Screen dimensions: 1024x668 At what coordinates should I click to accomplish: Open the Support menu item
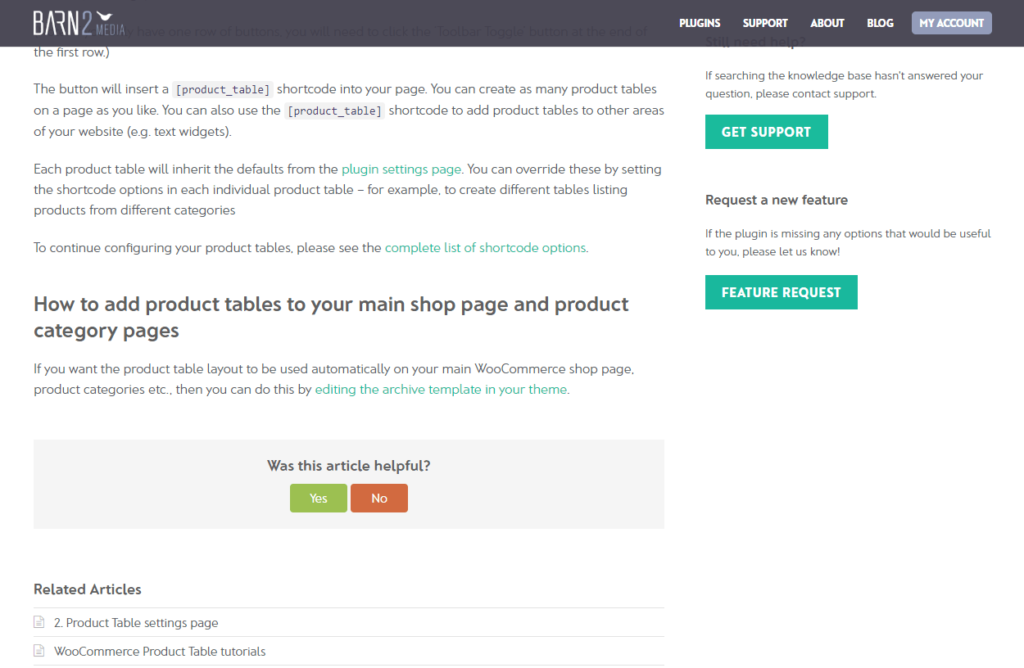765,23
